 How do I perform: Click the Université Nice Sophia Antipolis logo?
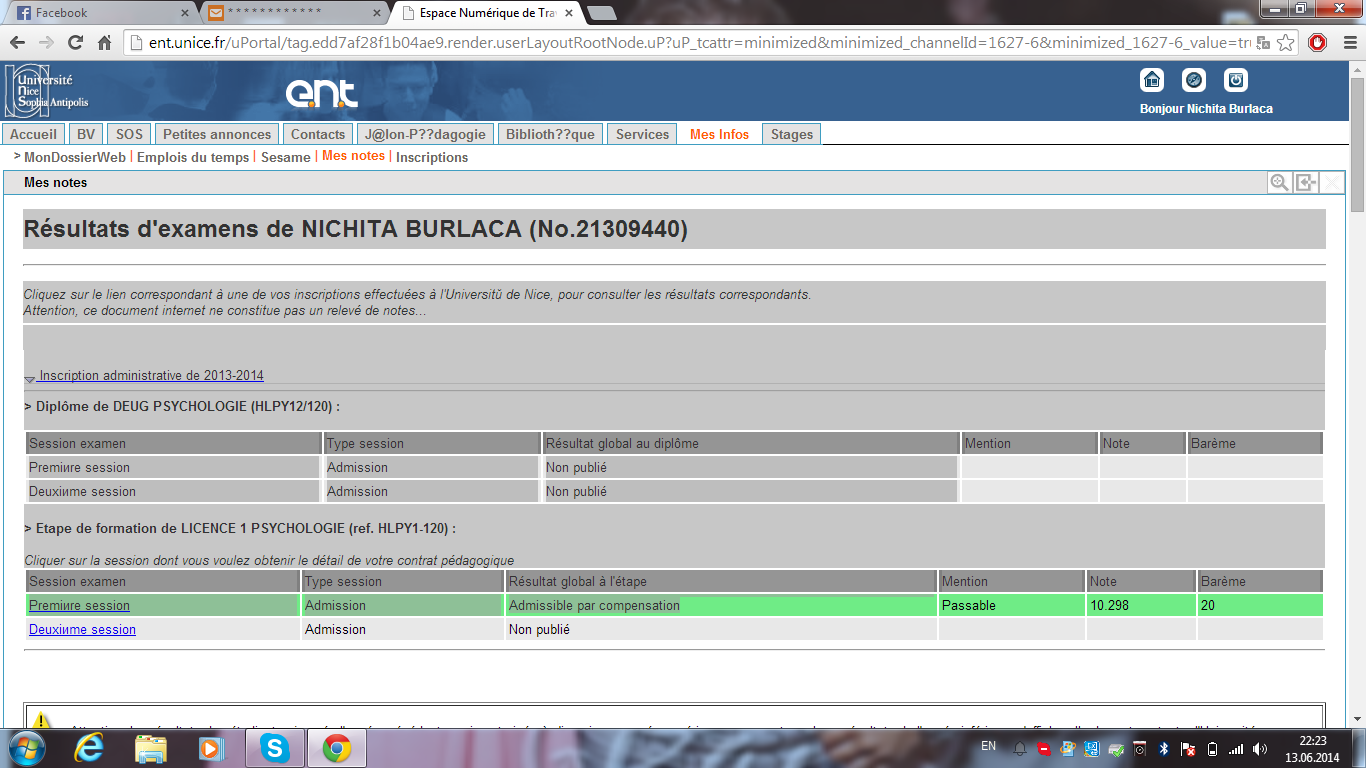coord(47,90)
